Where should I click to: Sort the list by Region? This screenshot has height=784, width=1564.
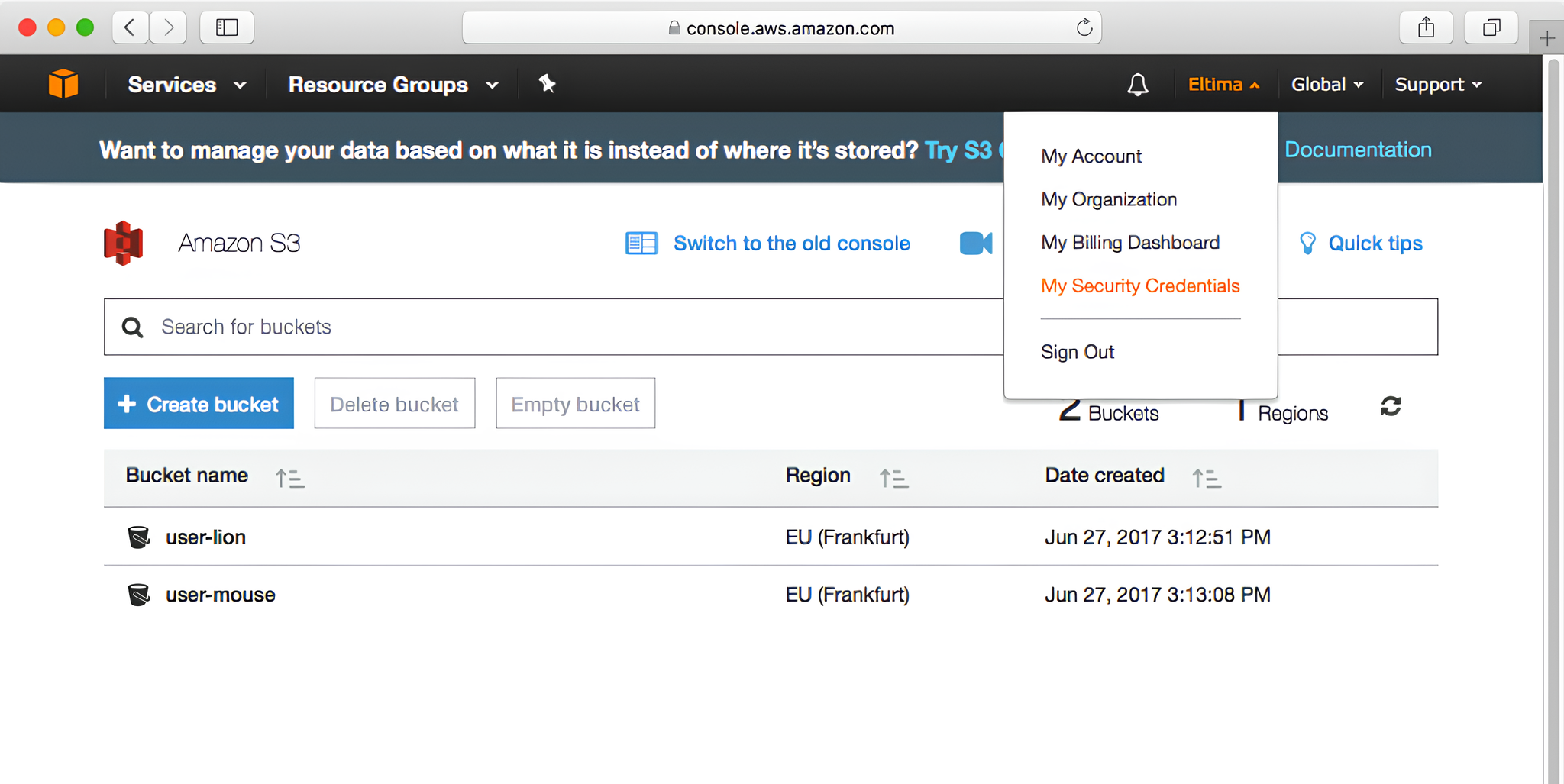coord(893,478)
